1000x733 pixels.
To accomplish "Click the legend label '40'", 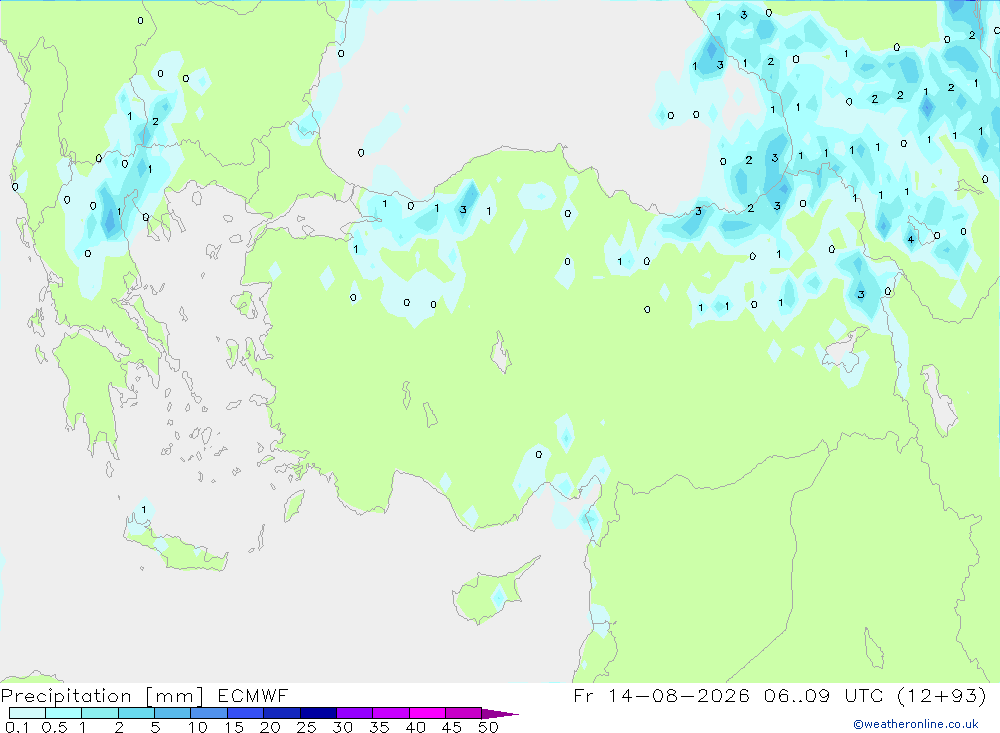I will [x=416, y=727].
